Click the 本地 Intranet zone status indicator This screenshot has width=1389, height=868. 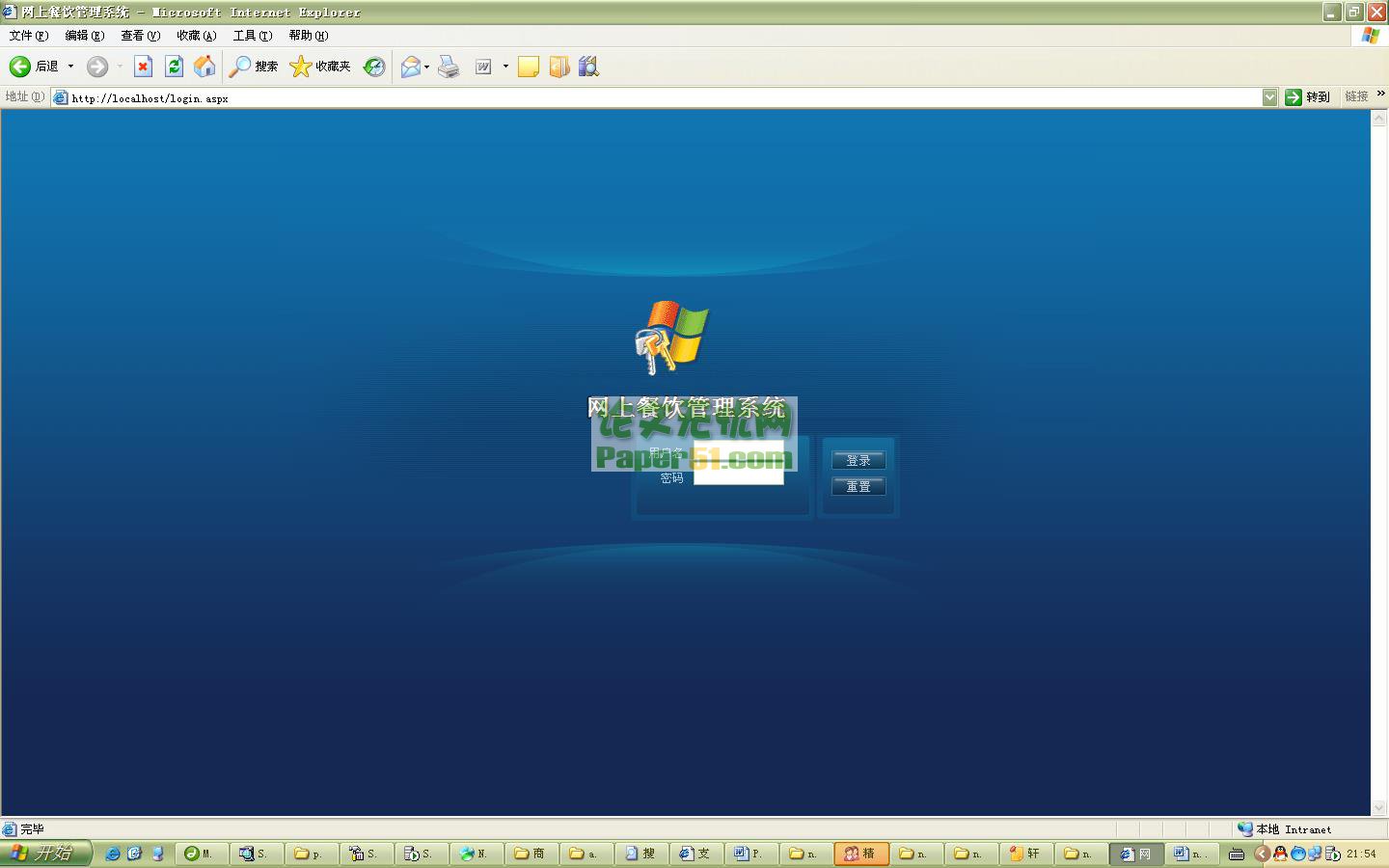click(1285, 828)
